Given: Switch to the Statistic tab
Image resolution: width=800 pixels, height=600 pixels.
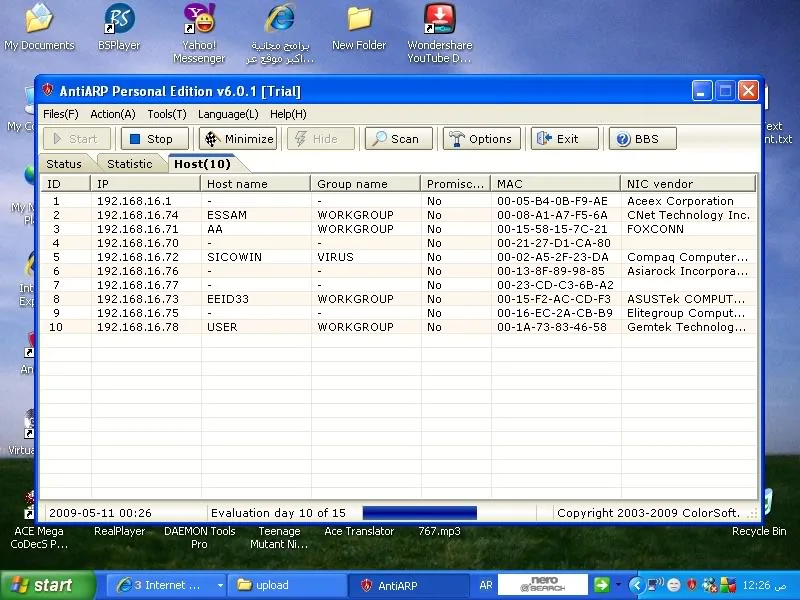Looking at the screenshot, I should 130,164.
